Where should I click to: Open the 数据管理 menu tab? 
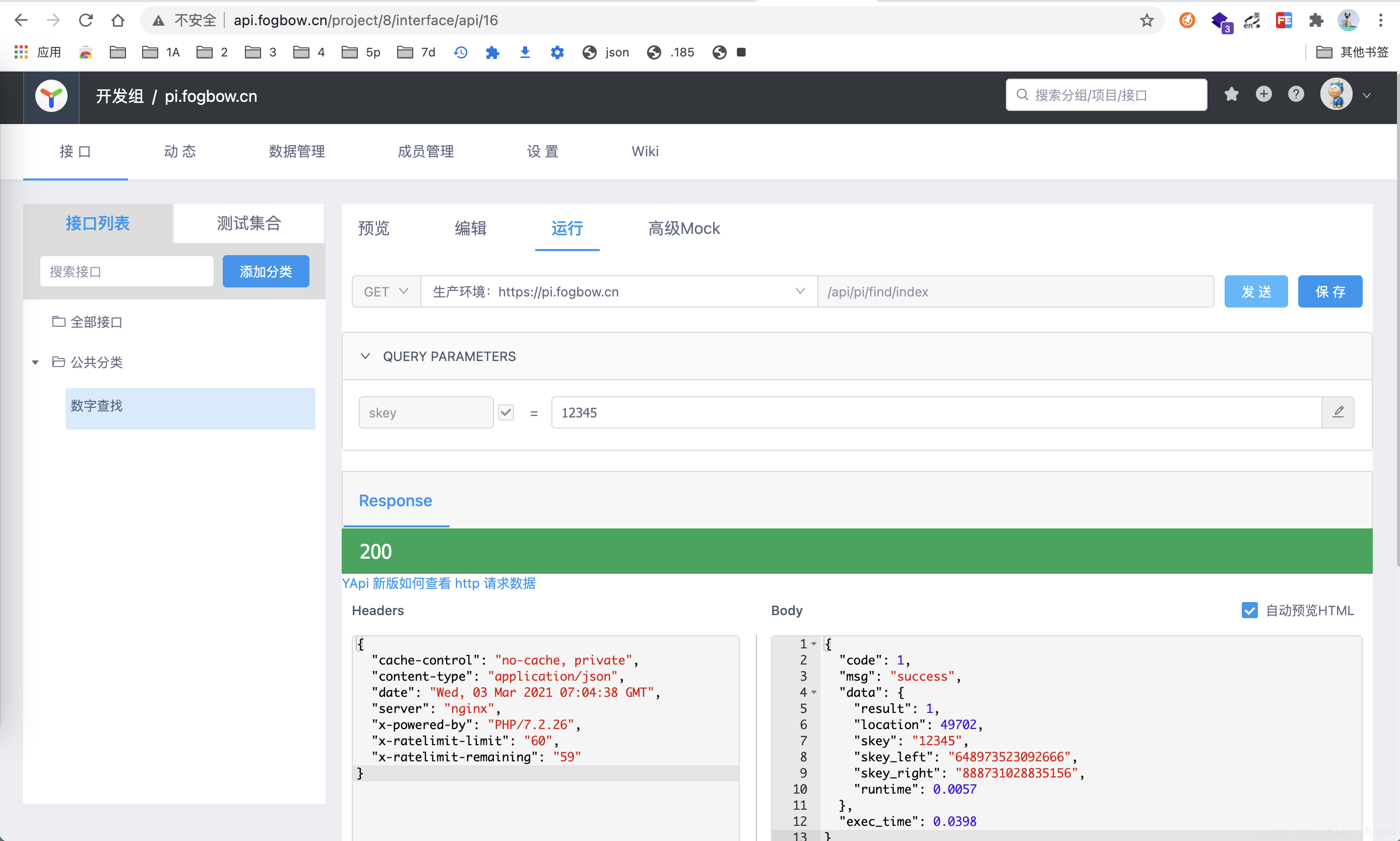tap(296, 151)
